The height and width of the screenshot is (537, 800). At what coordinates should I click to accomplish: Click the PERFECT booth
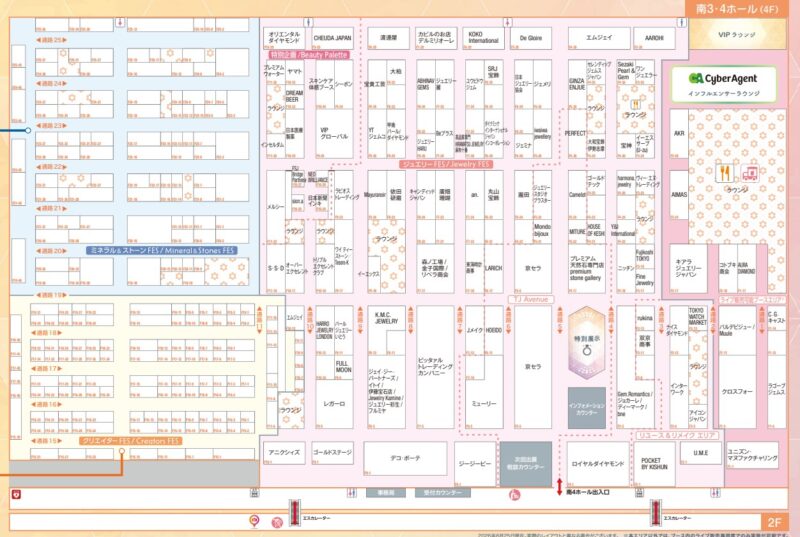click(x=577, y=134)
